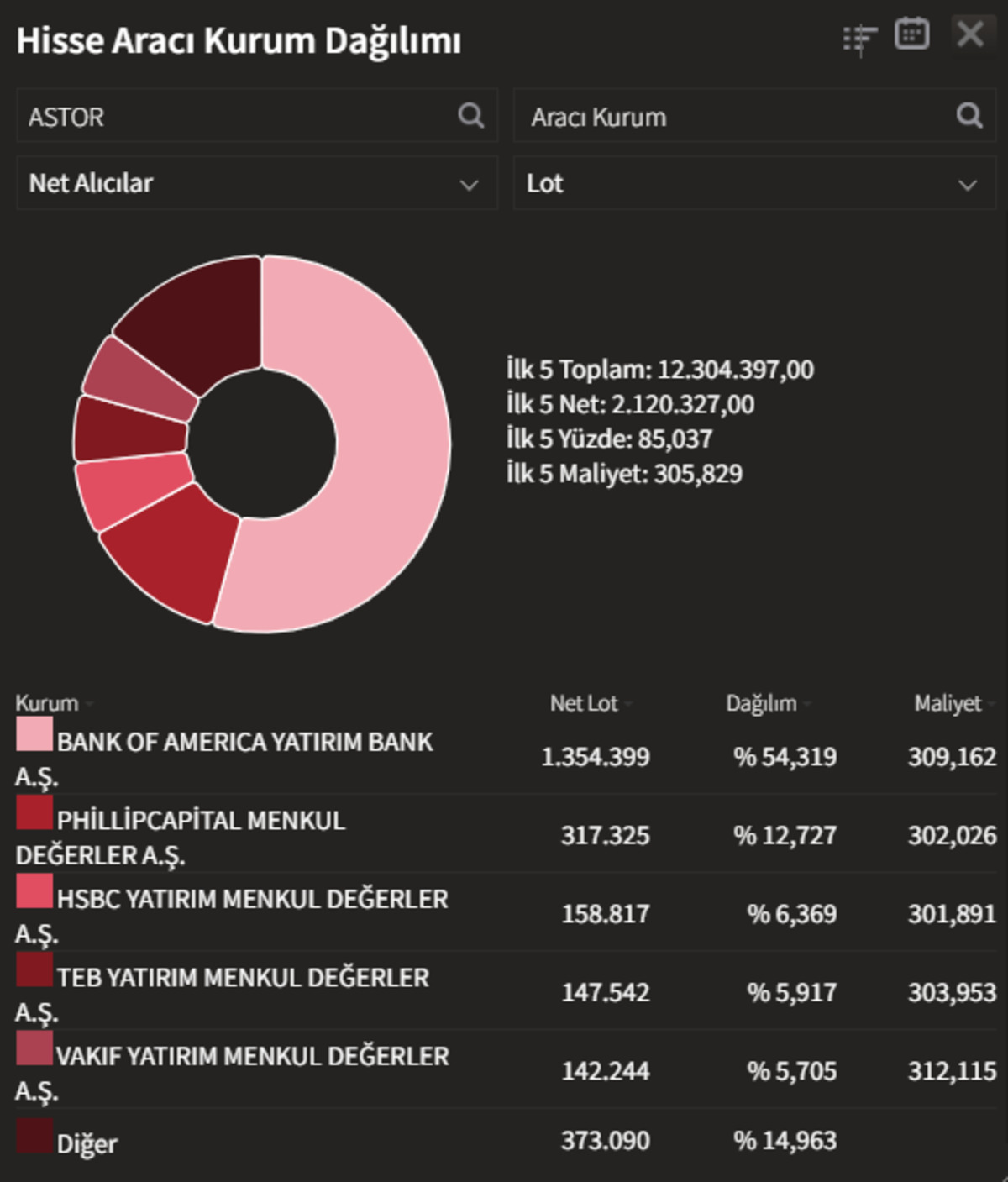Click net lot value 147.542
Image resolution: width=1008 pixels, height=1182 pixels.
(606, 992)
